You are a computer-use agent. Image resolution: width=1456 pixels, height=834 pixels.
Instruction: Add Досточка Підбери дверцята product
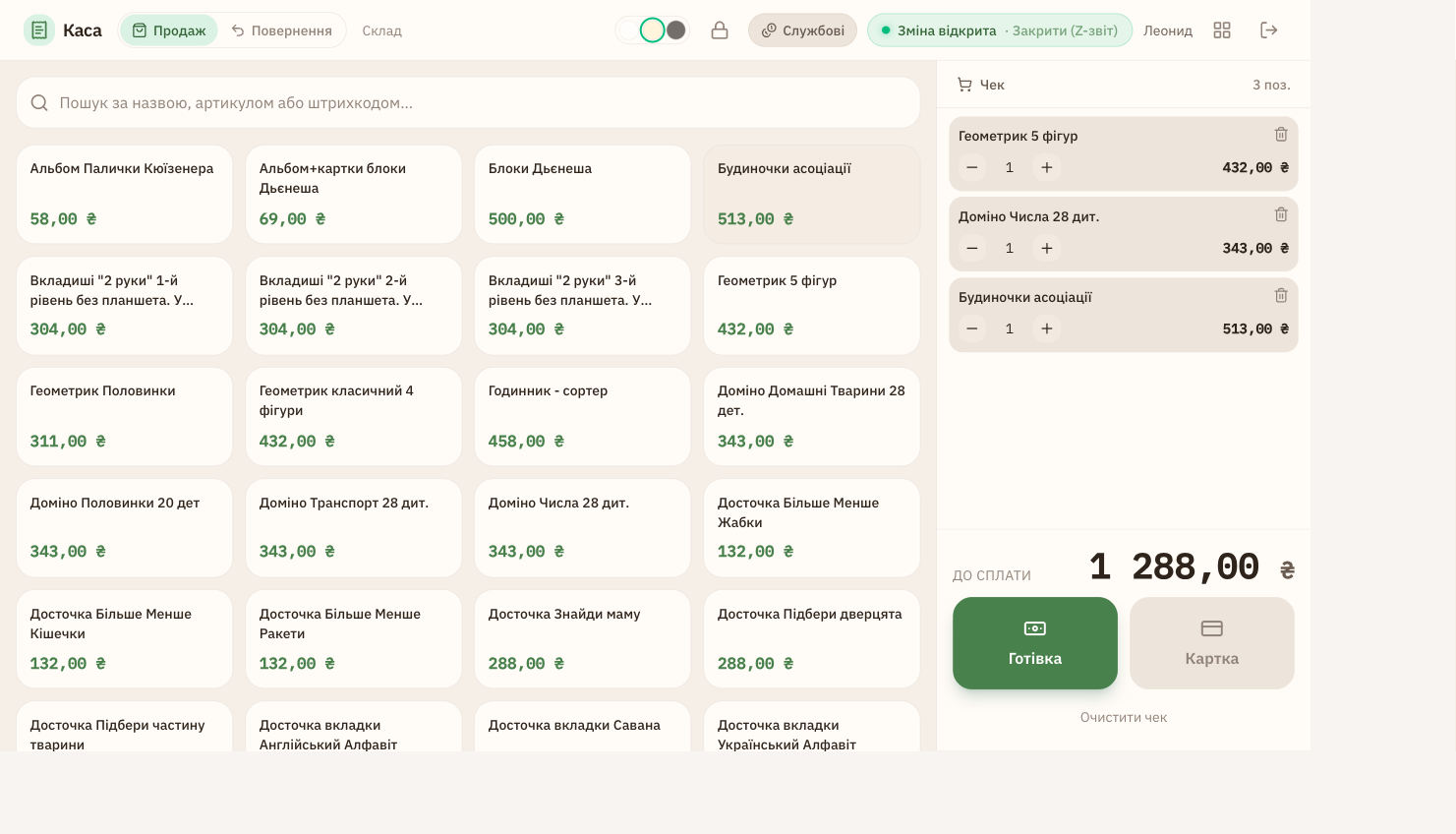coord(812,639)
